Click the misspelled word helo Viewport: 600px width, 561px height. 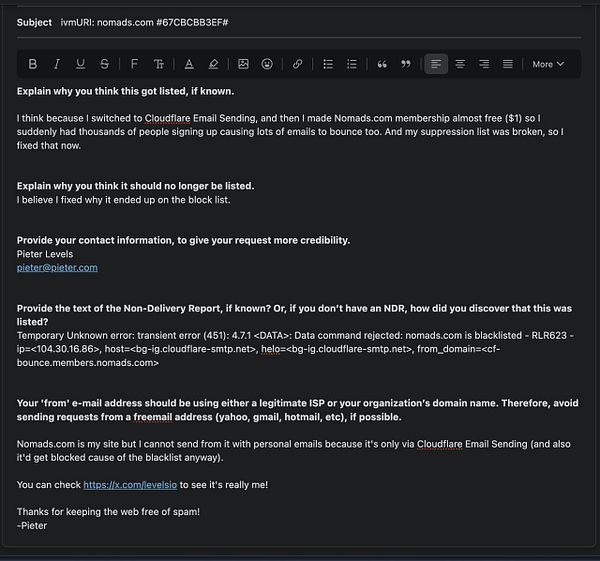point(271,349)
